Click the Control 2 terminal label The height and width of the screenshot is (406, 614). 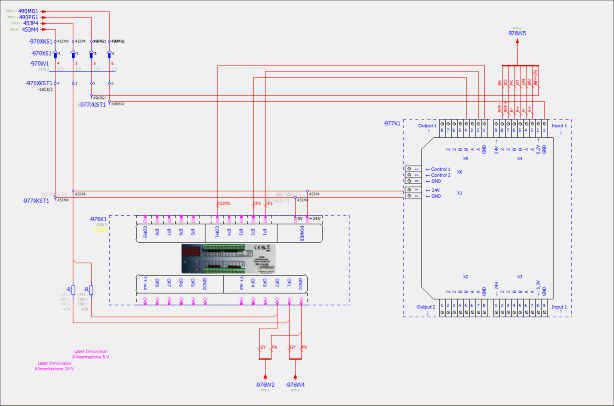coord(441,175)
